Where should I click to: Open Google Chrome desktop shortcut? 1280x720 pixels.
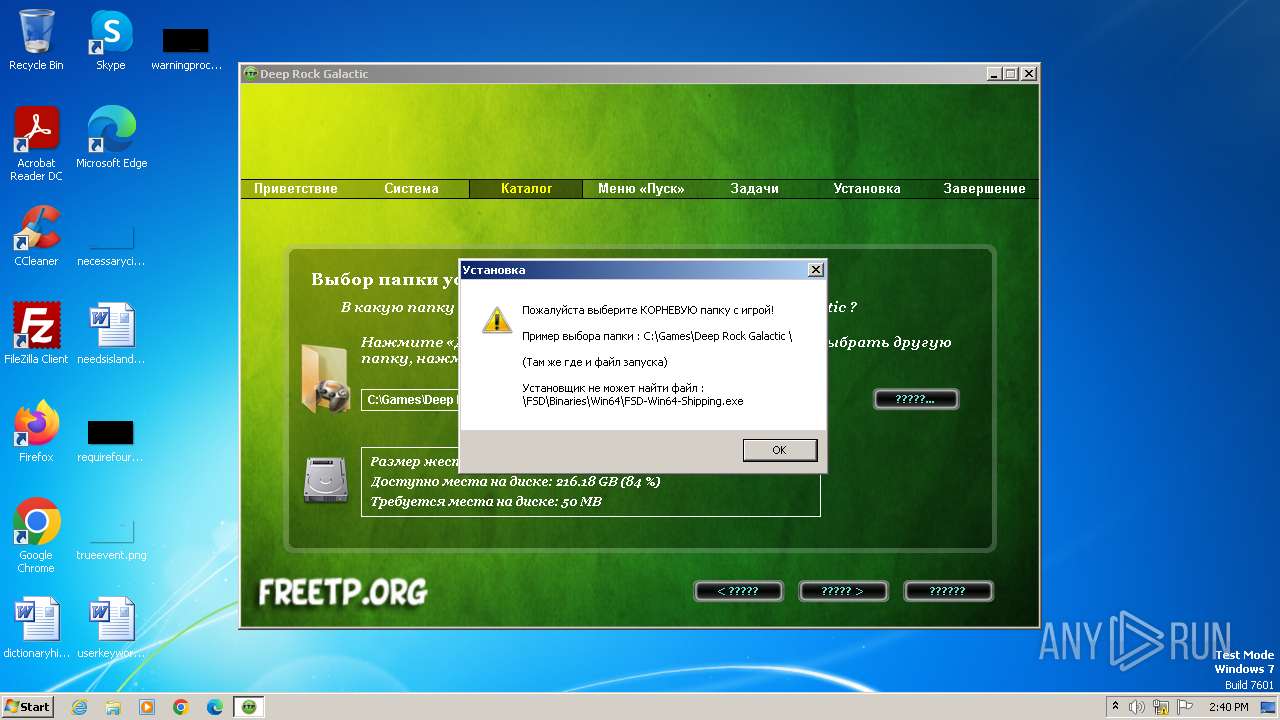pos(36,536)
